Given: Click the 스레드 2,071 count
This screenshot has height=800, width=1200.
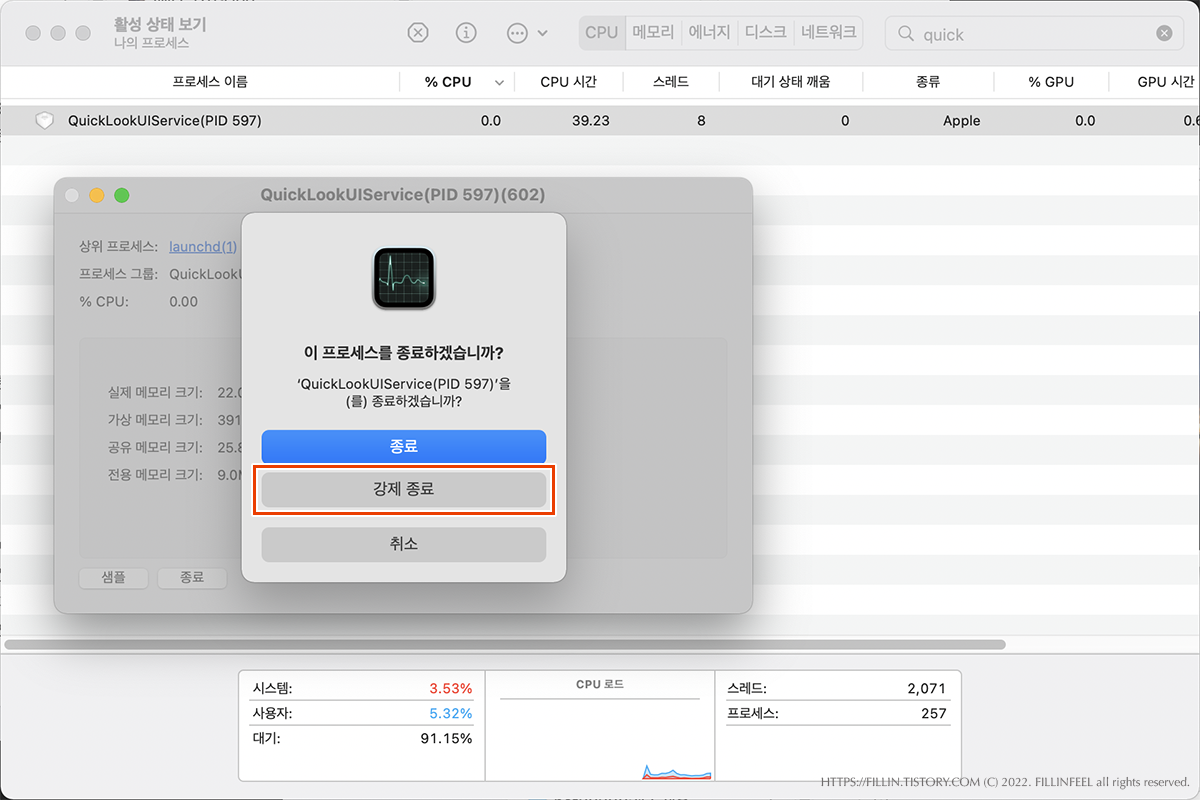Looking at the screenshot, I should 926,688.
